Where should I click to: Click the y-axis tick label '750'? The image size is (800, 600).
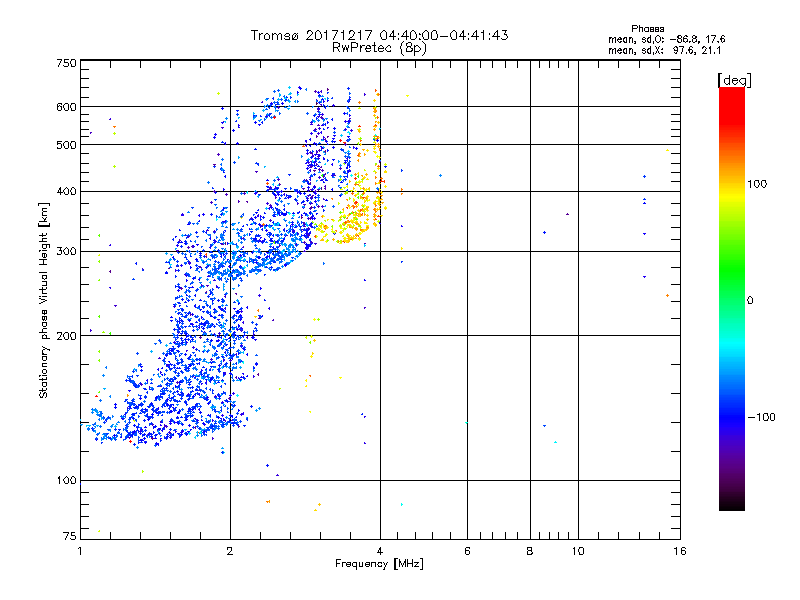coord(66,63)
